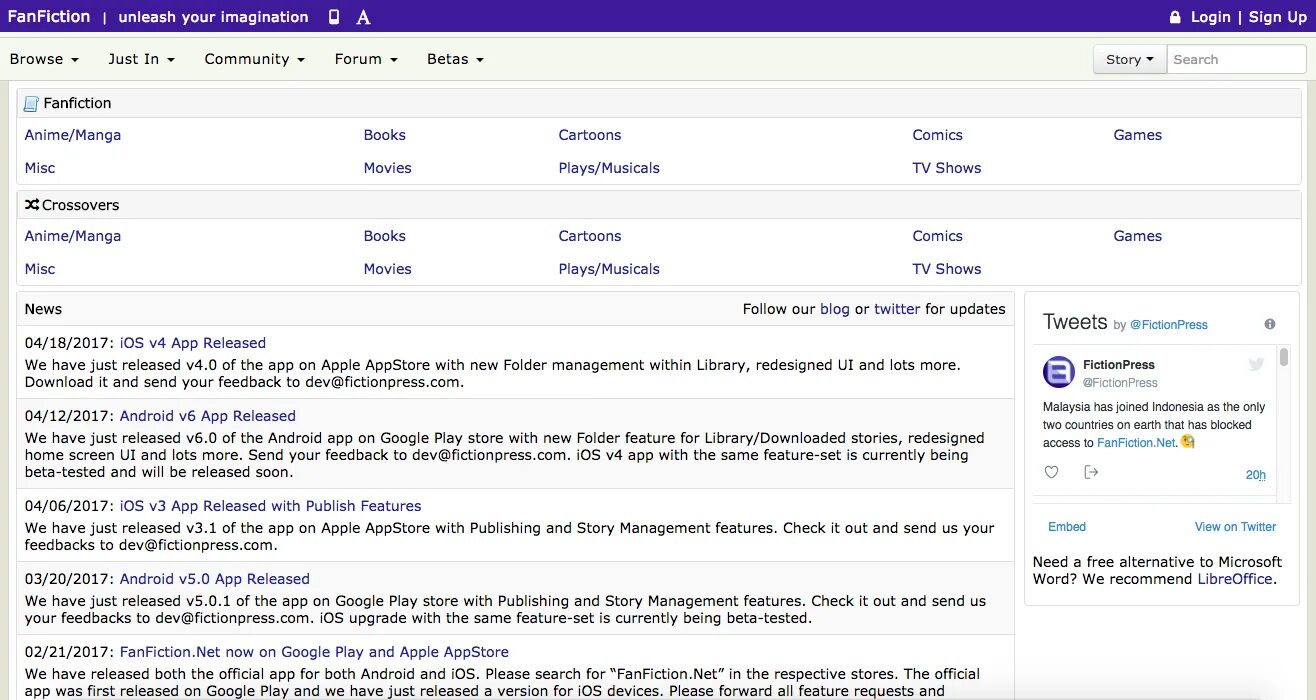The height and width of the screenshot is (700, 1316).
Task: Click the blog link in News header
Action: tap(835, 309)
